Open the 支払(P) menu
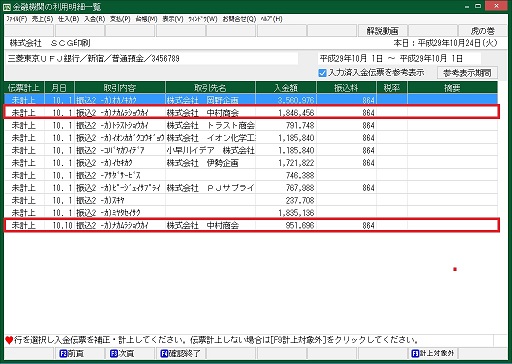This screenshot has width=512, height=364. point(120,19)
